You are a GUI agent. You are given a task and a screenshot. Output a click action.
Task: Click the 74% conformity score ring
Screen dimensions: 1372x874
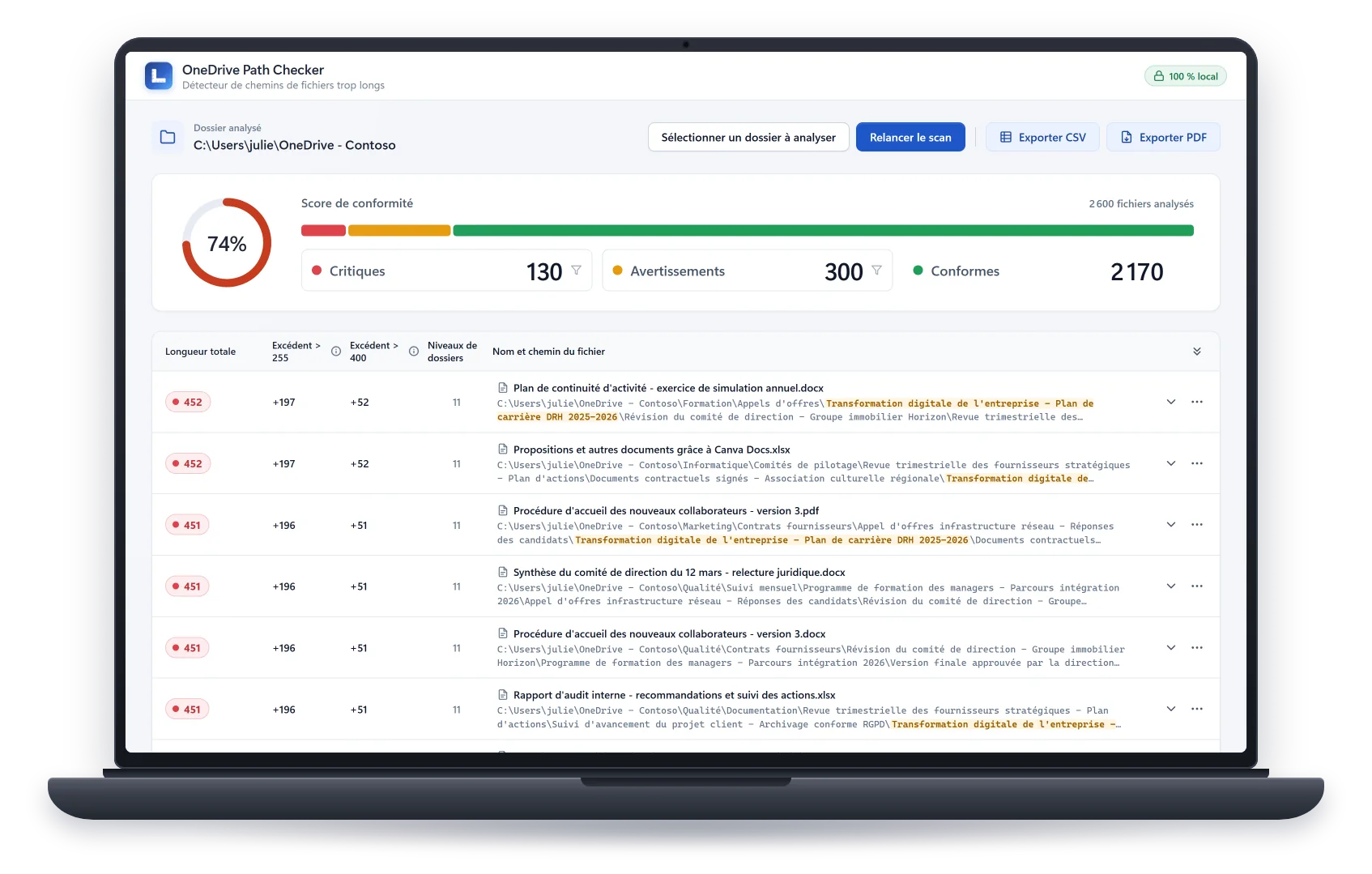click(x=227, y=243)
